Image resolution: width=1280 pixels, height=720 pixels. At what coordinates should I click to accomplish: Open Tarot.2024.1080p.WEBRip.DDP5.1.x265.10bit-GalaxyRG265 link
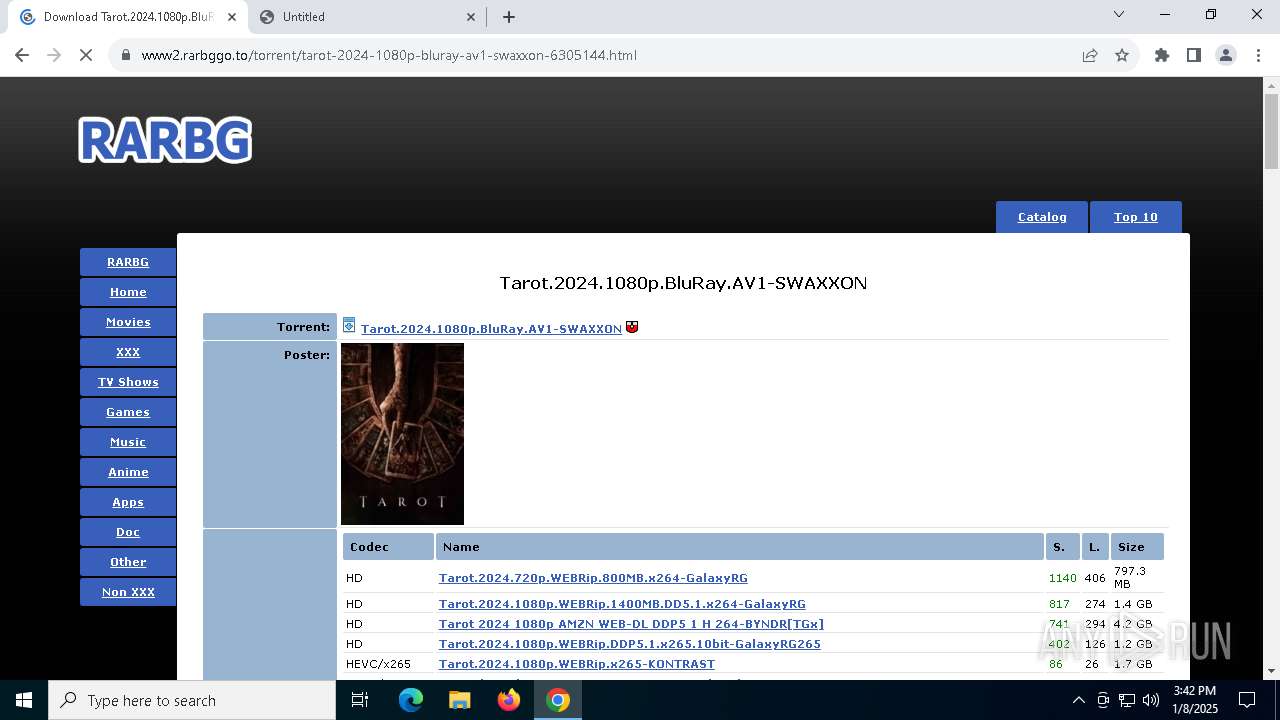(x=630, y=644)
